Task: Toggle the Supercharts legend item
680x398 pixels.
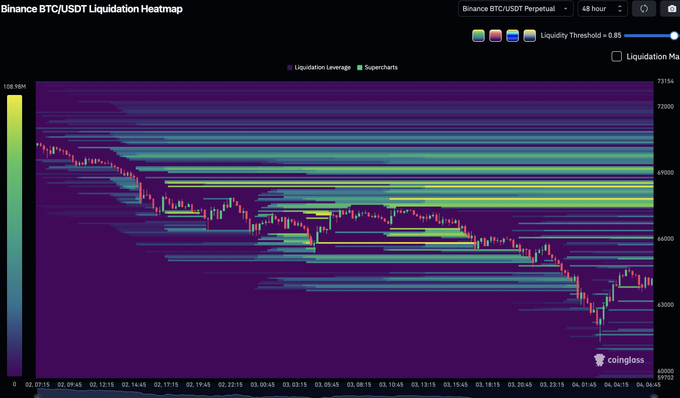Action: pyautogui.click(x=377, y=67)
